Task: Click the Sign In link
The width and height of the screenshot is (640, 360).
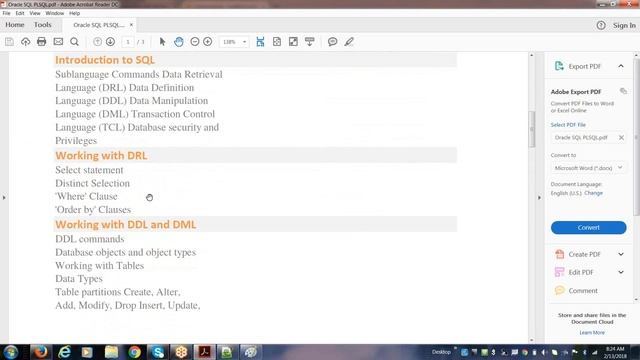Action: point(624,25)
